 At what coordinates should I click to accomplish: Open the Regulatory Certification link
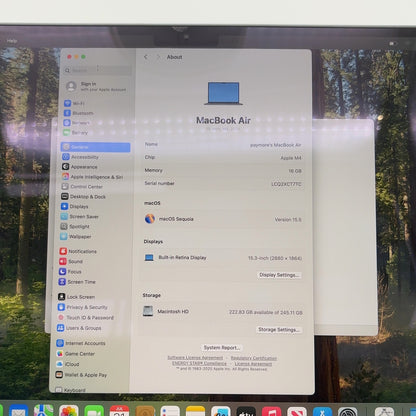point(254,358)
